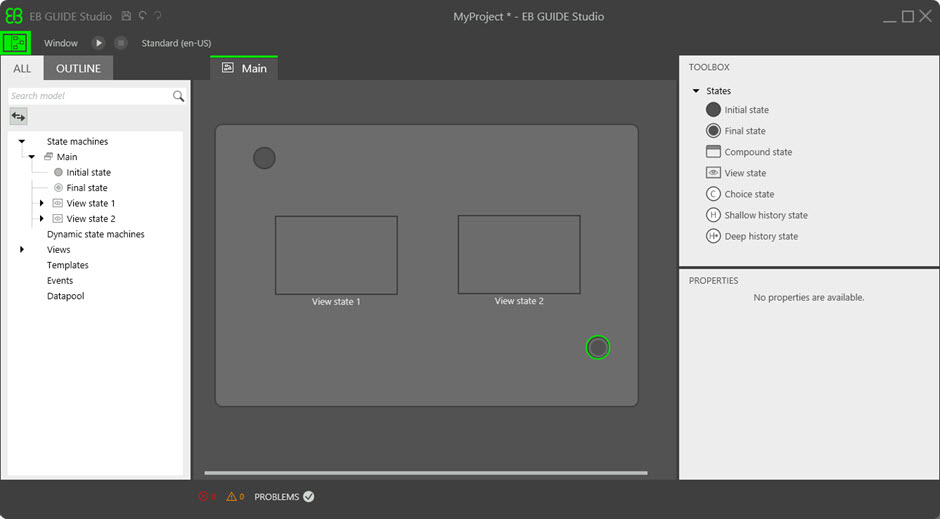This screenshot has width=940, height=519.
Task: Undo the last action
Action: [142, 16]
